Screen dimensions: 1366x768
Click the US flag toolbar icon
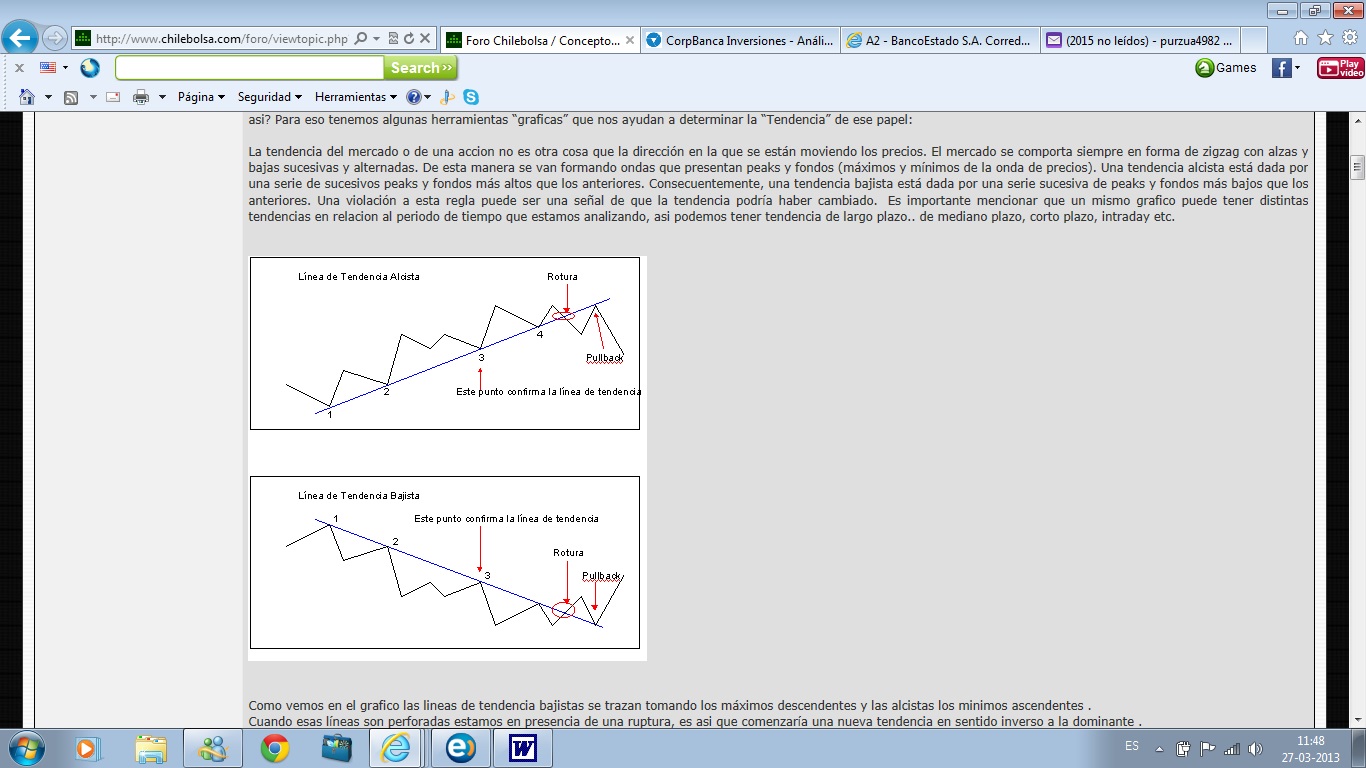tap(48, 68)
